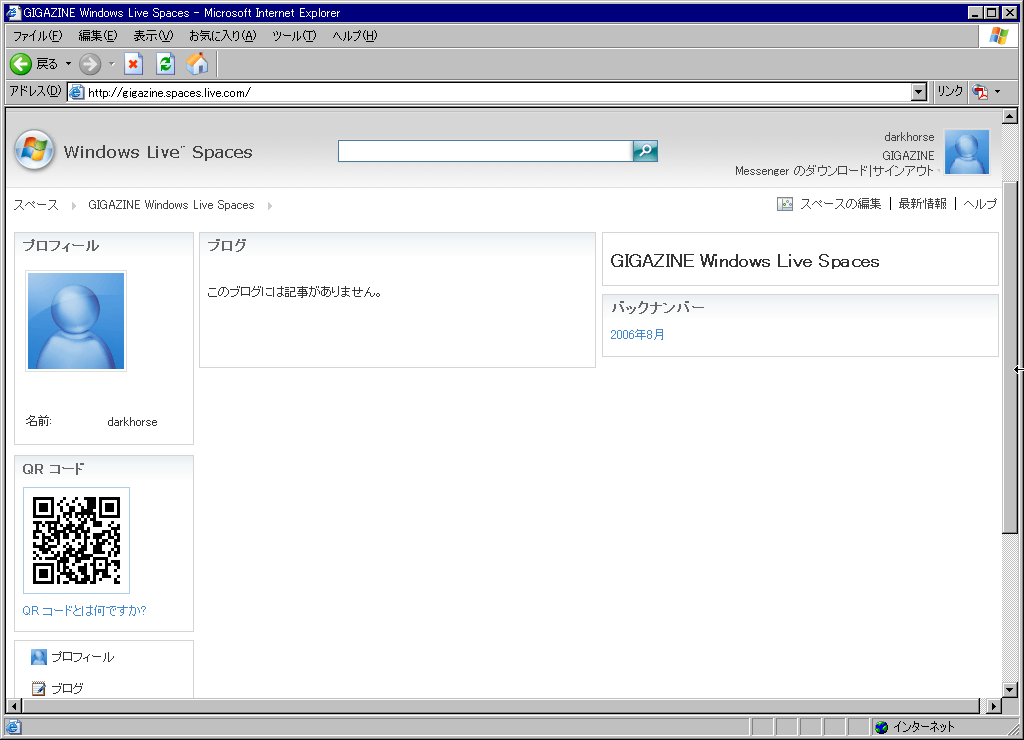Click the horizontal scrollbar thumb
This screenshot has width=1024, height=740.
click(501, 706)
